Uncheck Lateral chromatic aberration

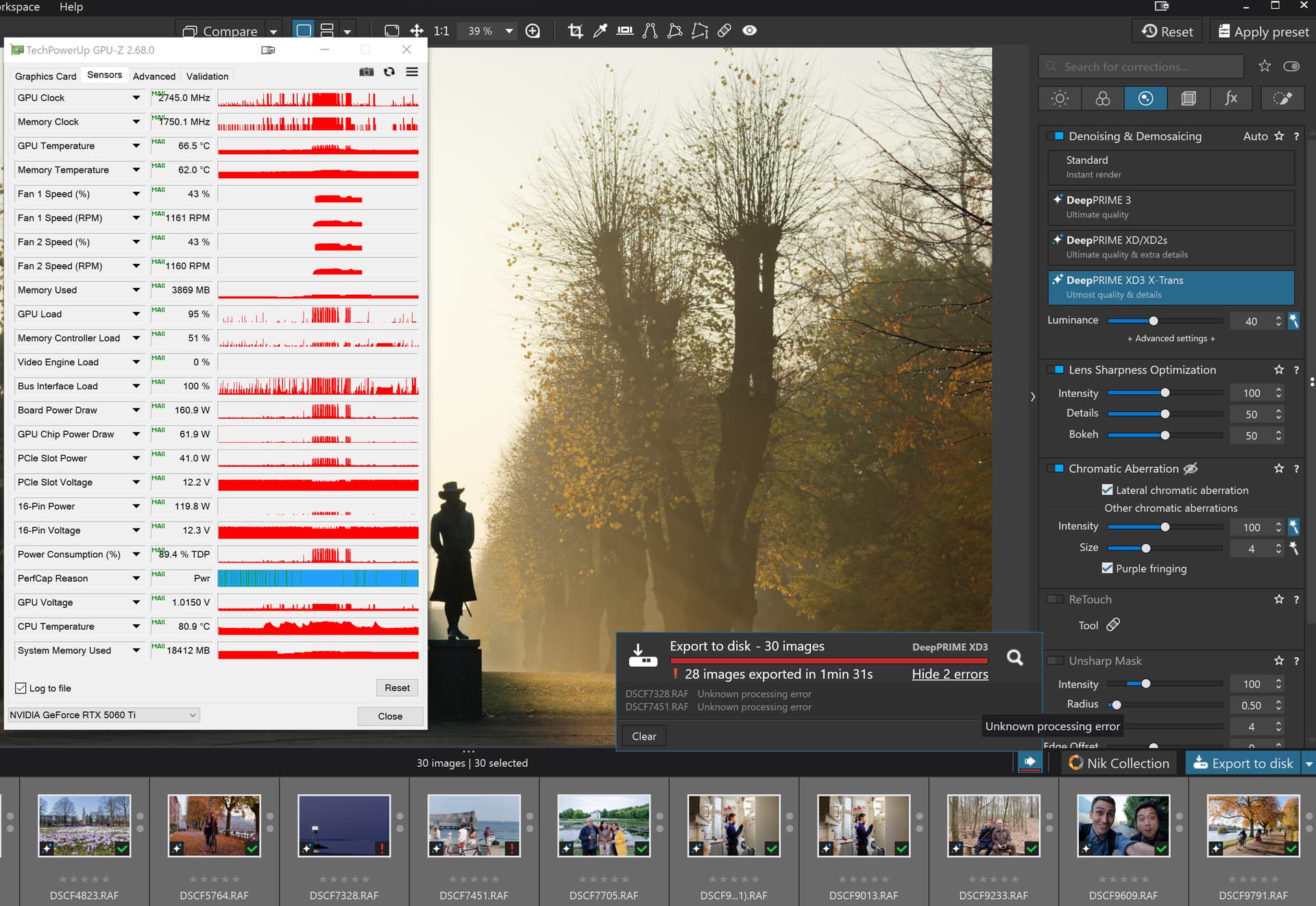[1107, 490]
